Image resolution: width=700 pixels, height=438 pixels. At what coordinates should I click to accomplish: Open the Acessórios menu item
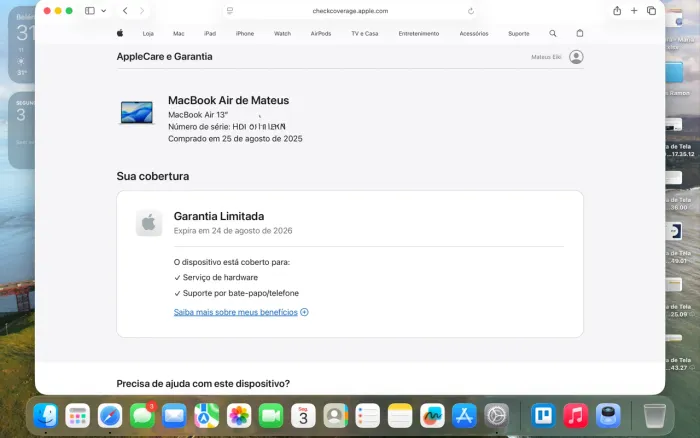click(474, 33)
